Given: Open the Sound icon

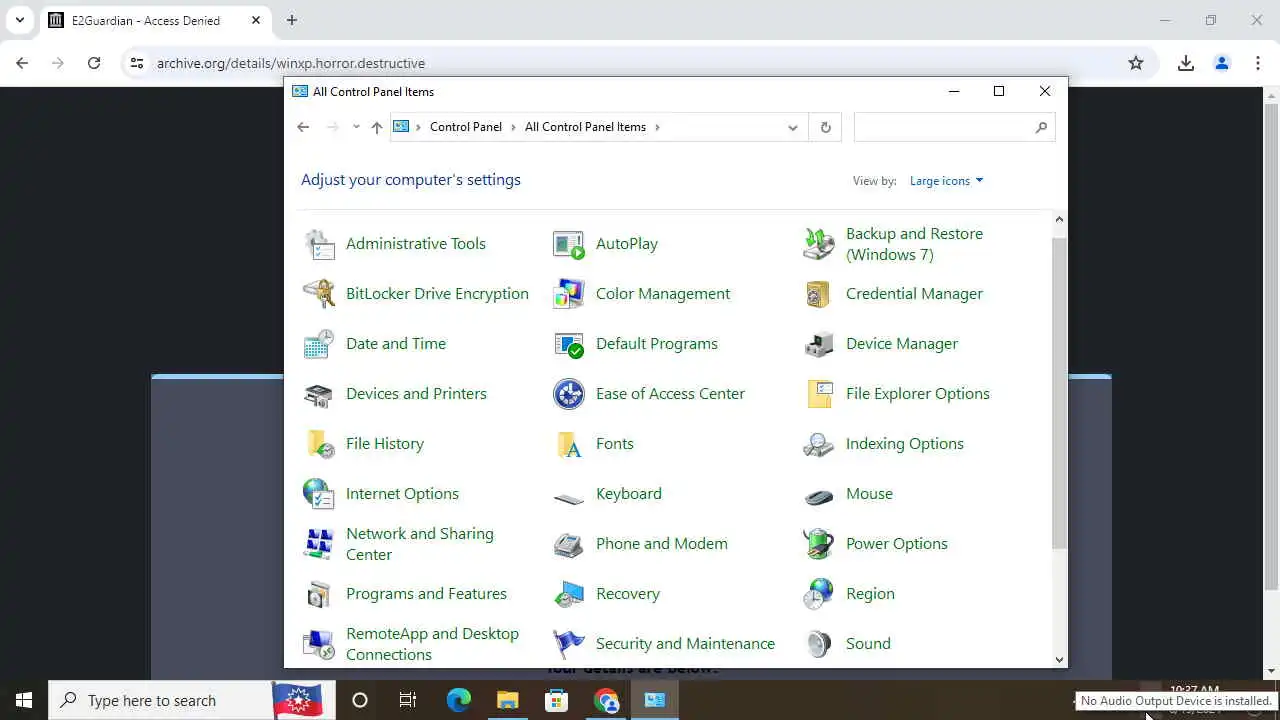Looking at the screenshot, I should [x=819, y=644].
